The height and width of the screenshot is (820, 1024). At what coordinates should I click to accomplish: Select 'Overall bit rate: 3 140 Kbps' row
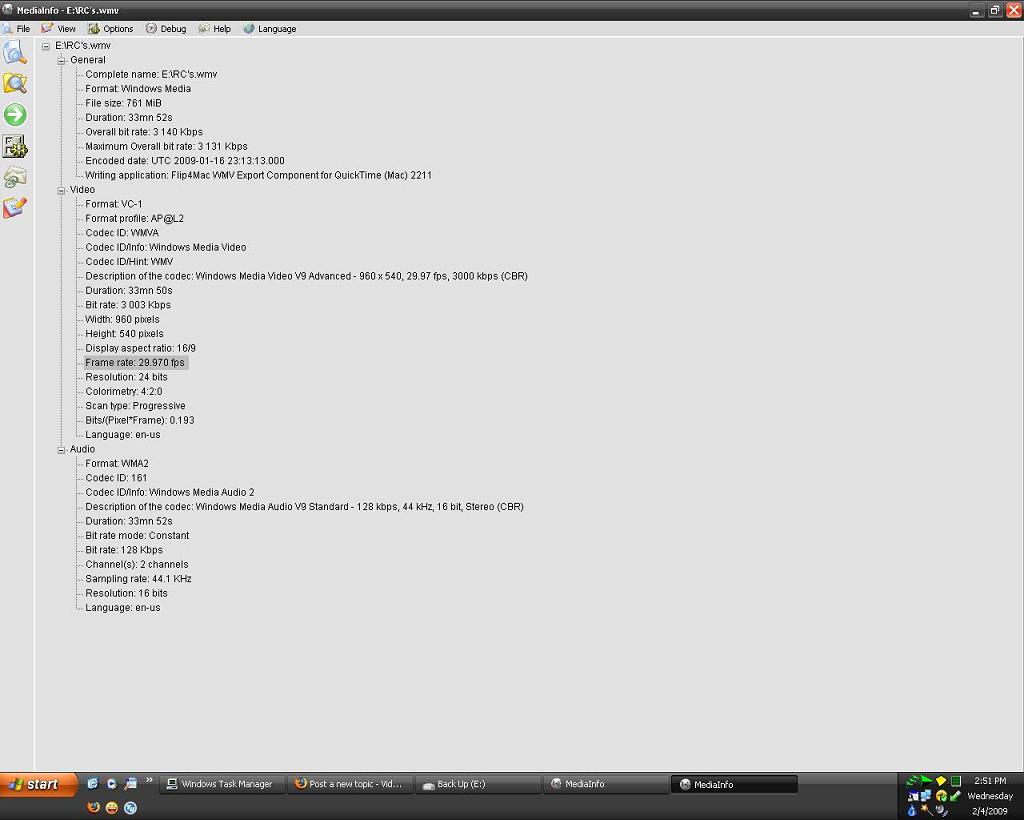point(144,132)
